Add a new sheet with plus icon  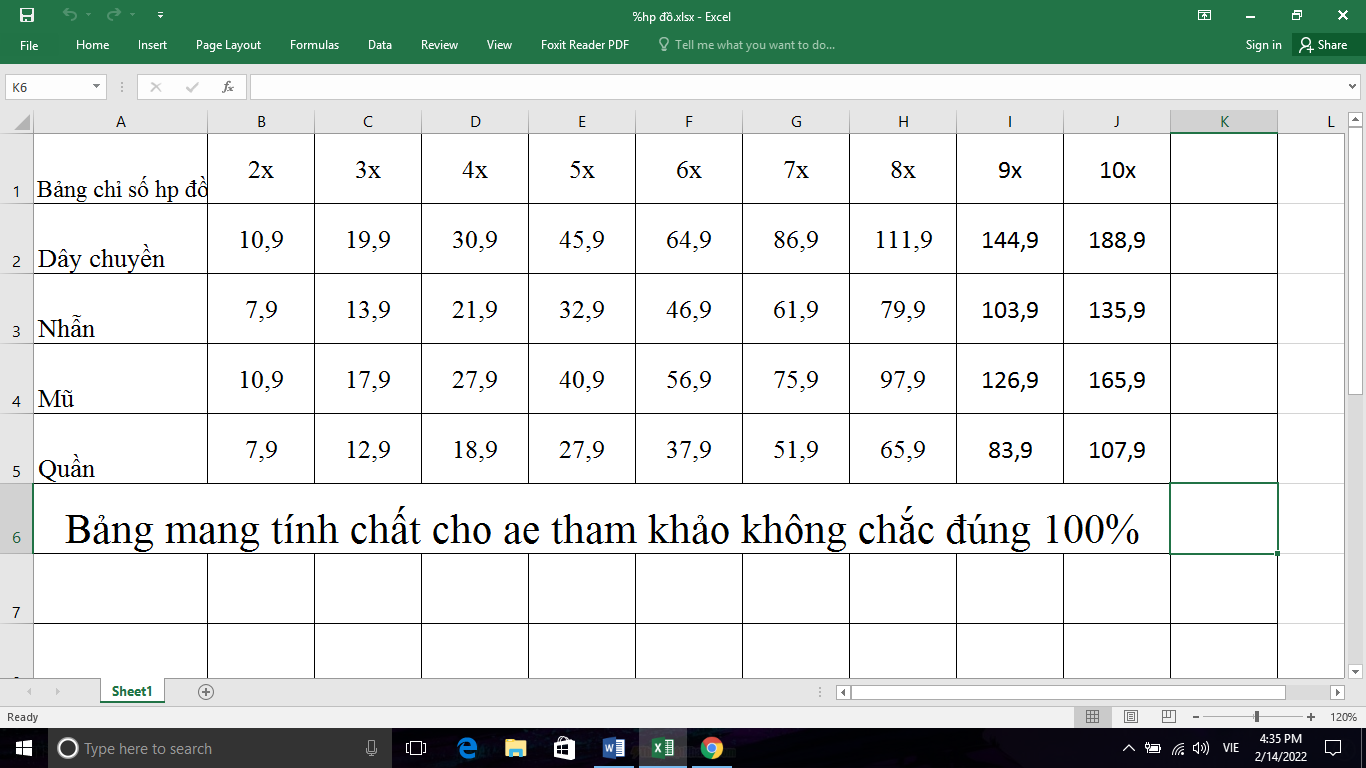coord(206,691)
